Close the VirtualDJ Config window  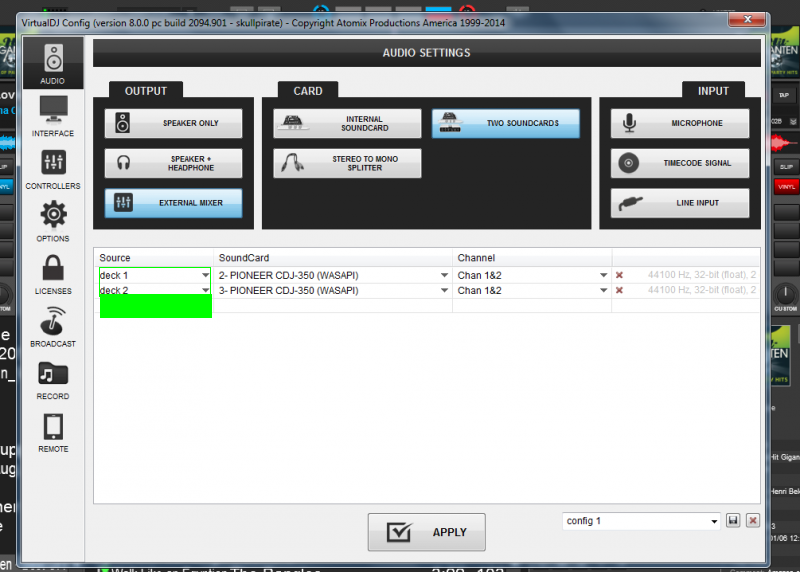747,19
